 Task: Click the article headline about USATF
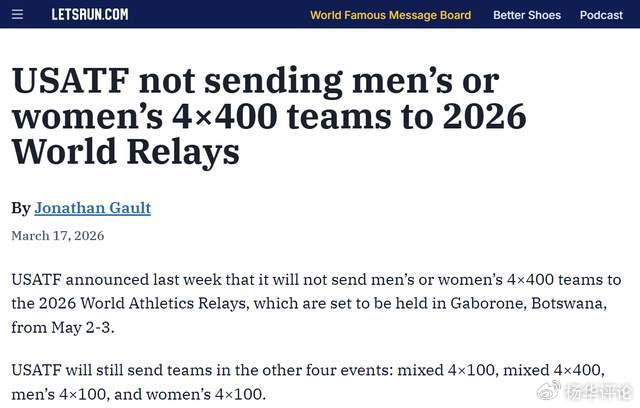[269, 117]
